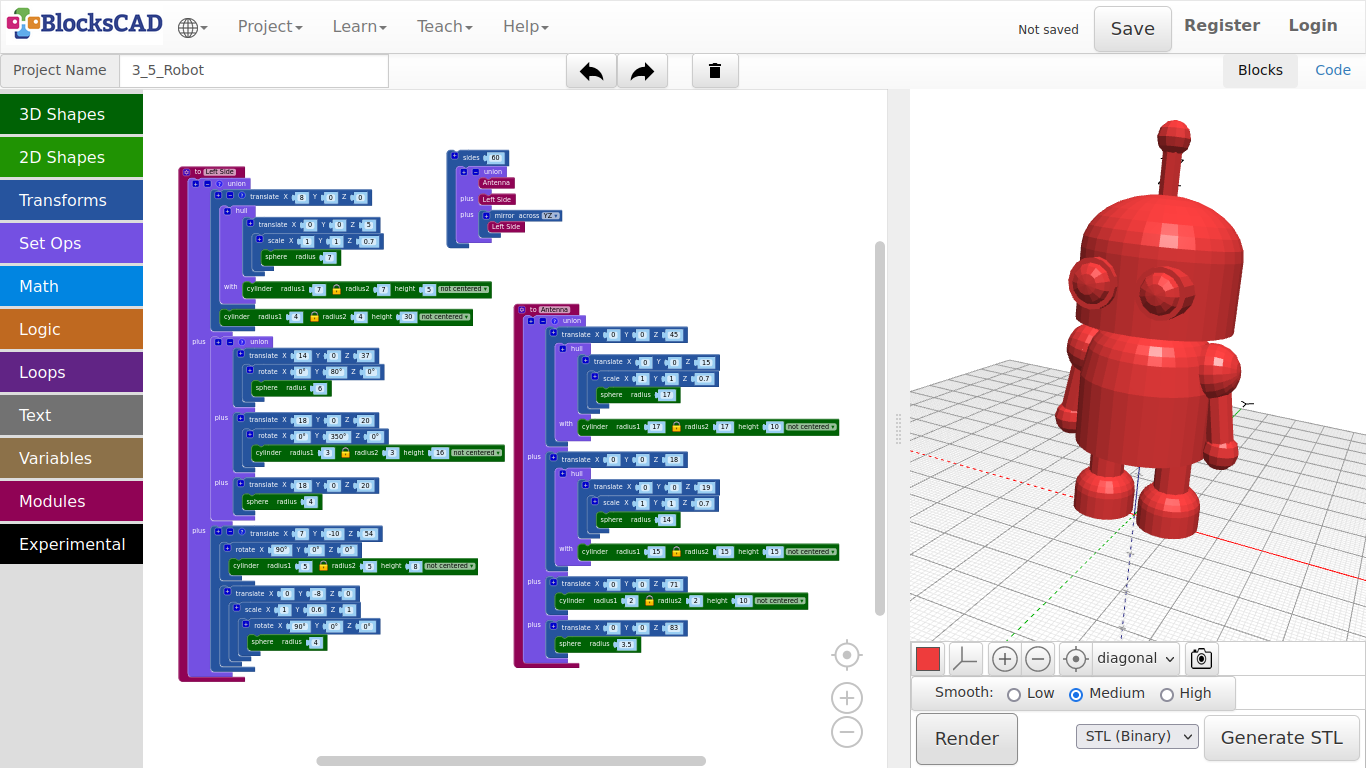The width and height of the screenshot is (1366, 768).
Task: Zoom out the 3D render view
Action: (x=1038, y=659)
